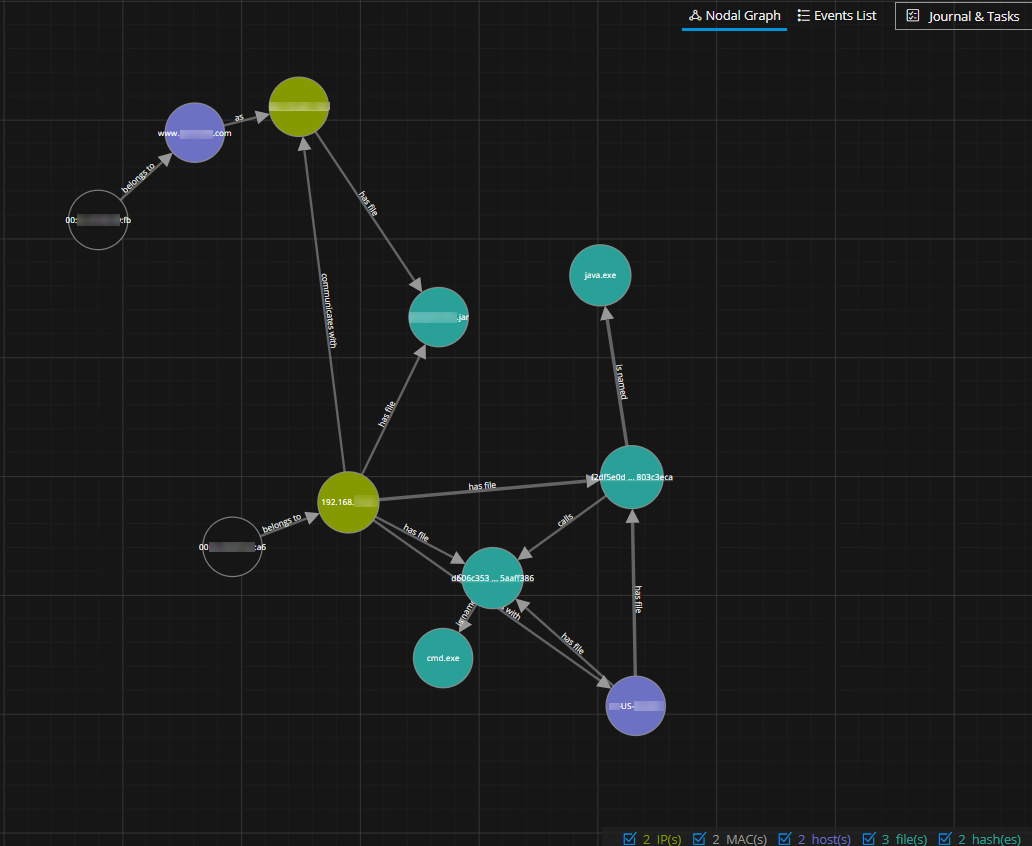Select the hash node ending 5aaff386
Image resolution: width=1032 pixels, height=846 pixels.
[493, 578]
